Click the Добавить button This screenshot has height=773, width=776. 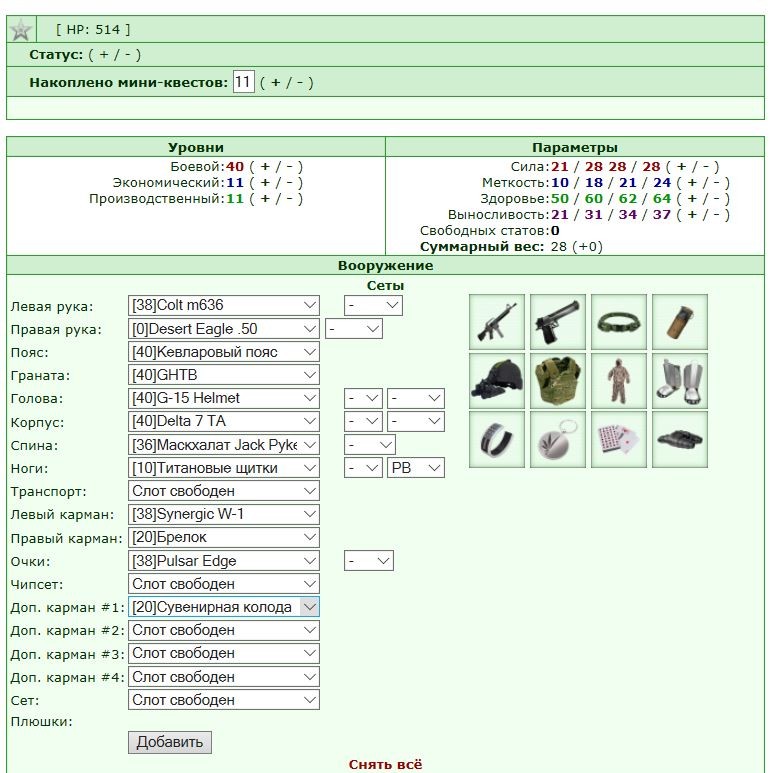coord(170,742)
